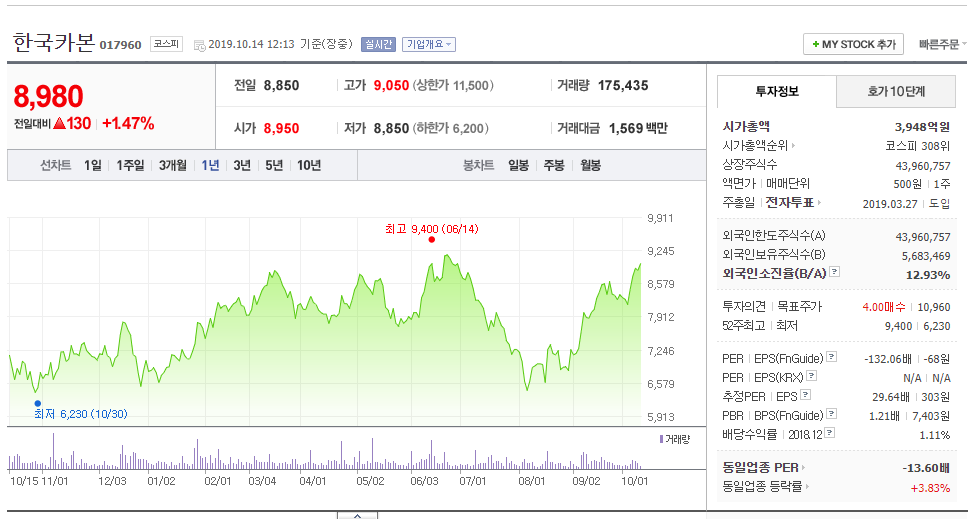Show the 일봉 candlestick chart

518,165
